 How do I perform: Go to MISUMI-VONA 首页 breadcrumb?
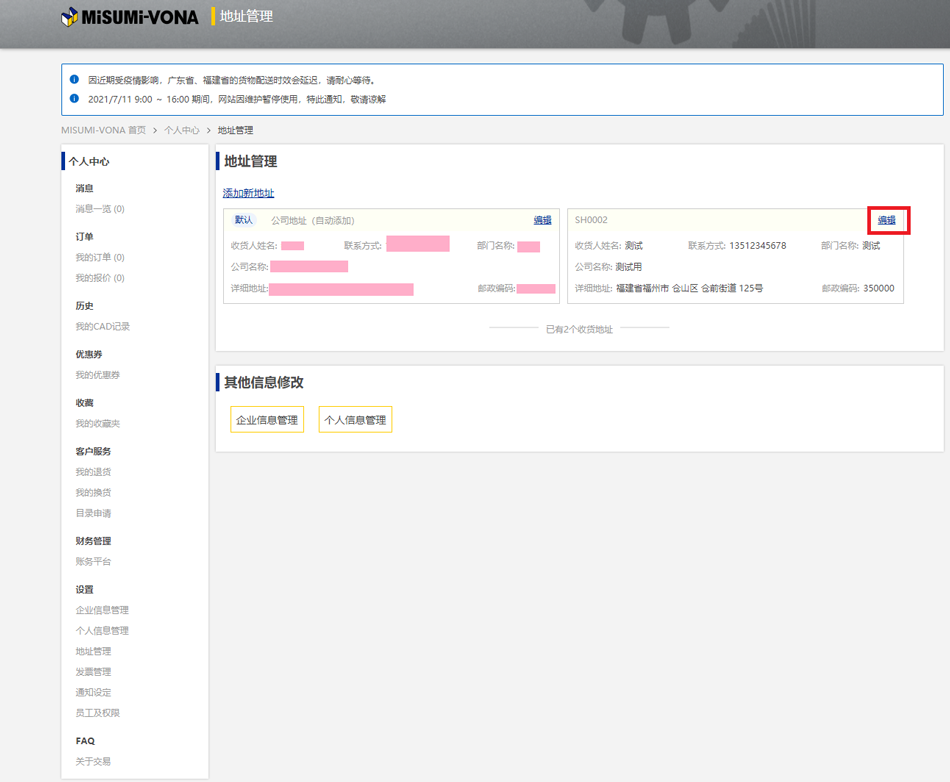pos(103,130)
